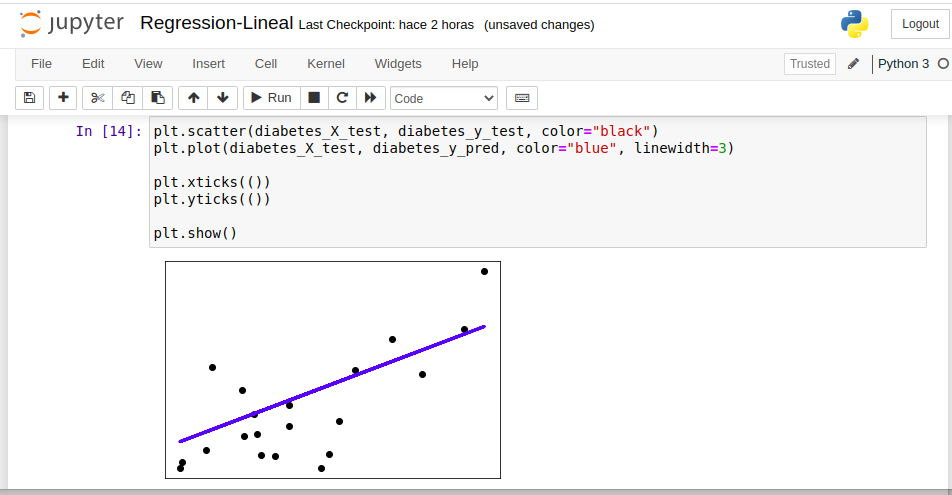The image size is (952, 495).
Task: Cut selected cells with scissors icon
Action: (97, 98)
